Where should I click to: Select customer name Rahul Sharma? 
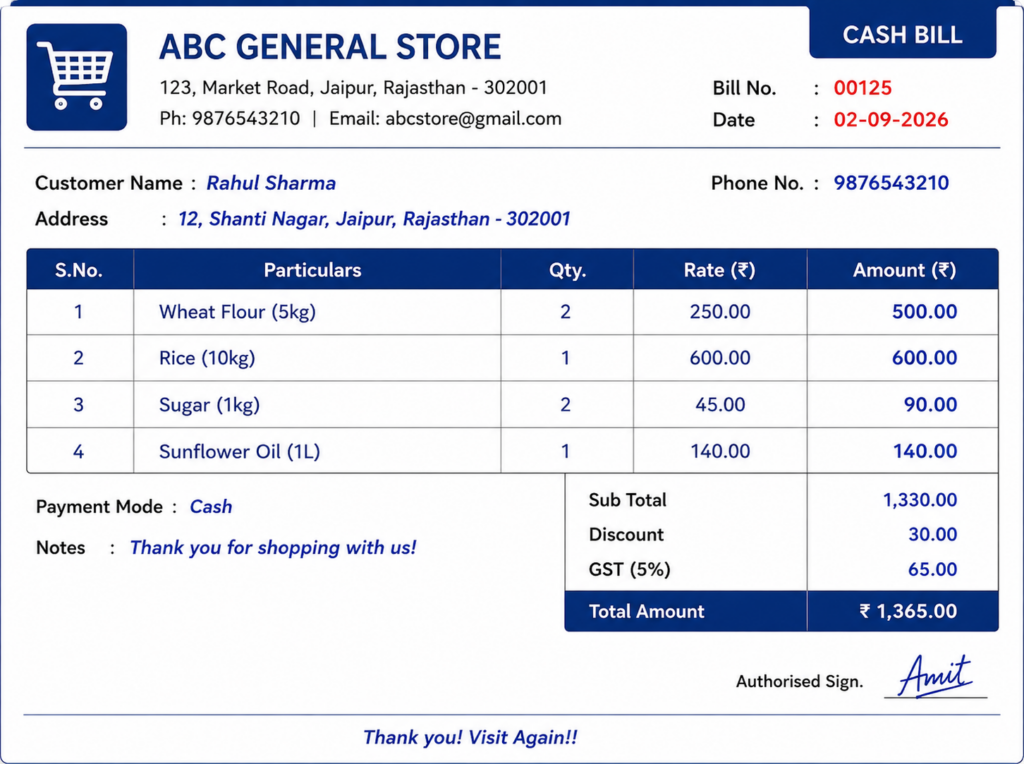pyautogui.click(x=271, y=183)
